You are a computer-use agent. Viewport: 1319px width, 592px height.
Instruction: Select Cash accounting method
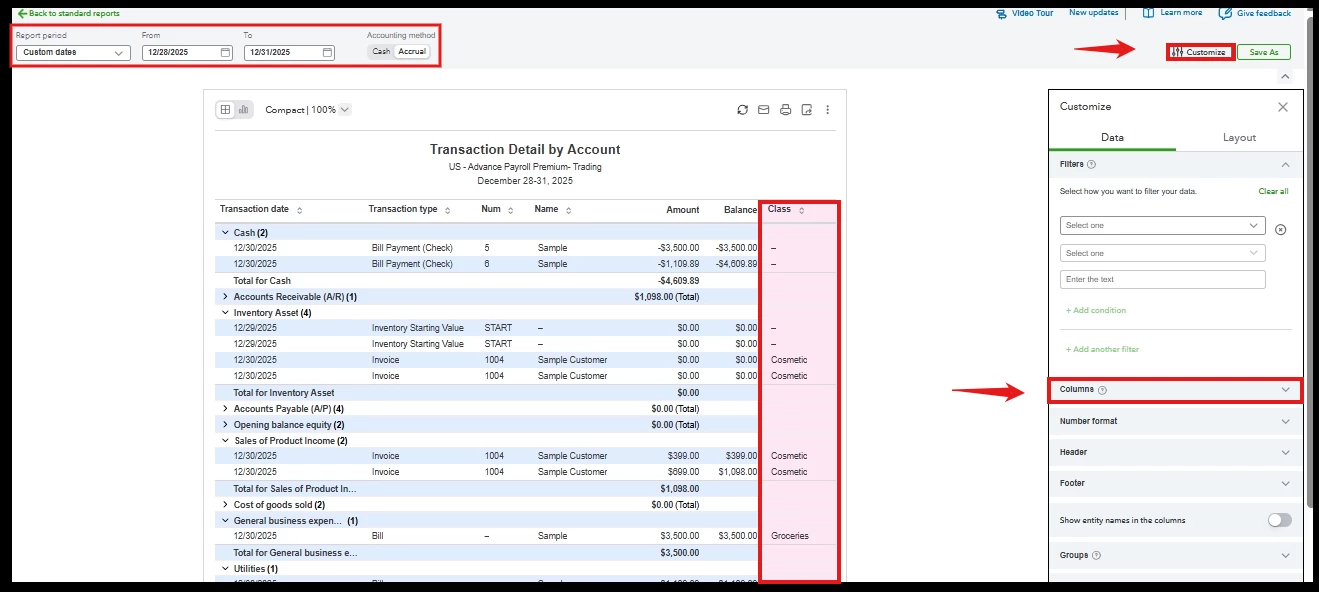[381, 51]
